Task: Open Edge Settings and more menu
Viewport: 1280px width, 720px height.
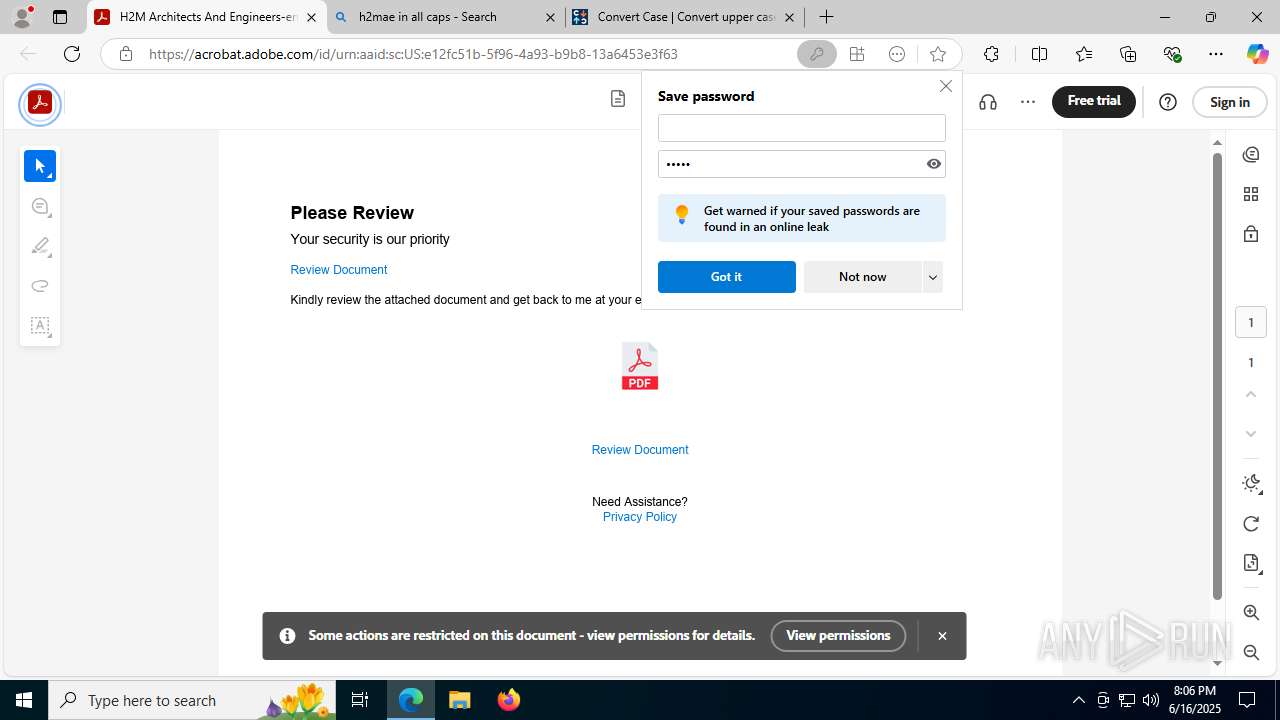Action: [x=1216, y=54]
